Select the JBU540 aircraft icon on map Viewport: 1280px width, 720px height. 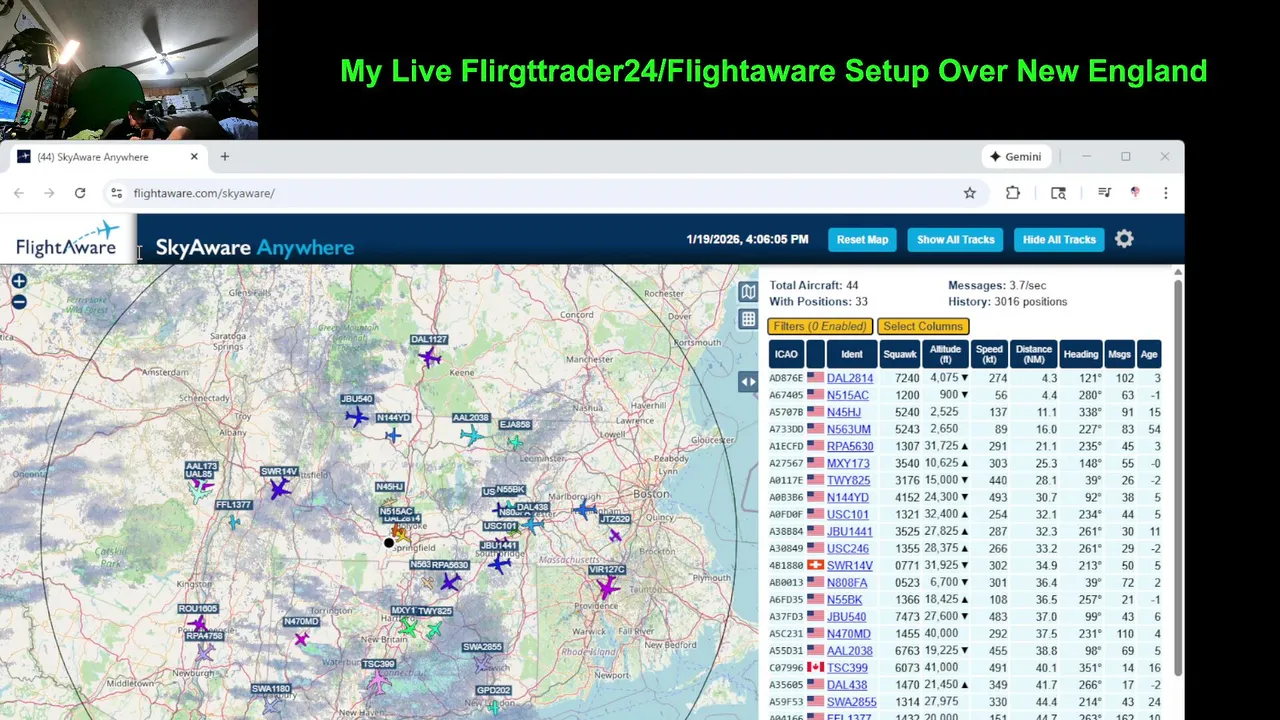click(x=357, y=417)
